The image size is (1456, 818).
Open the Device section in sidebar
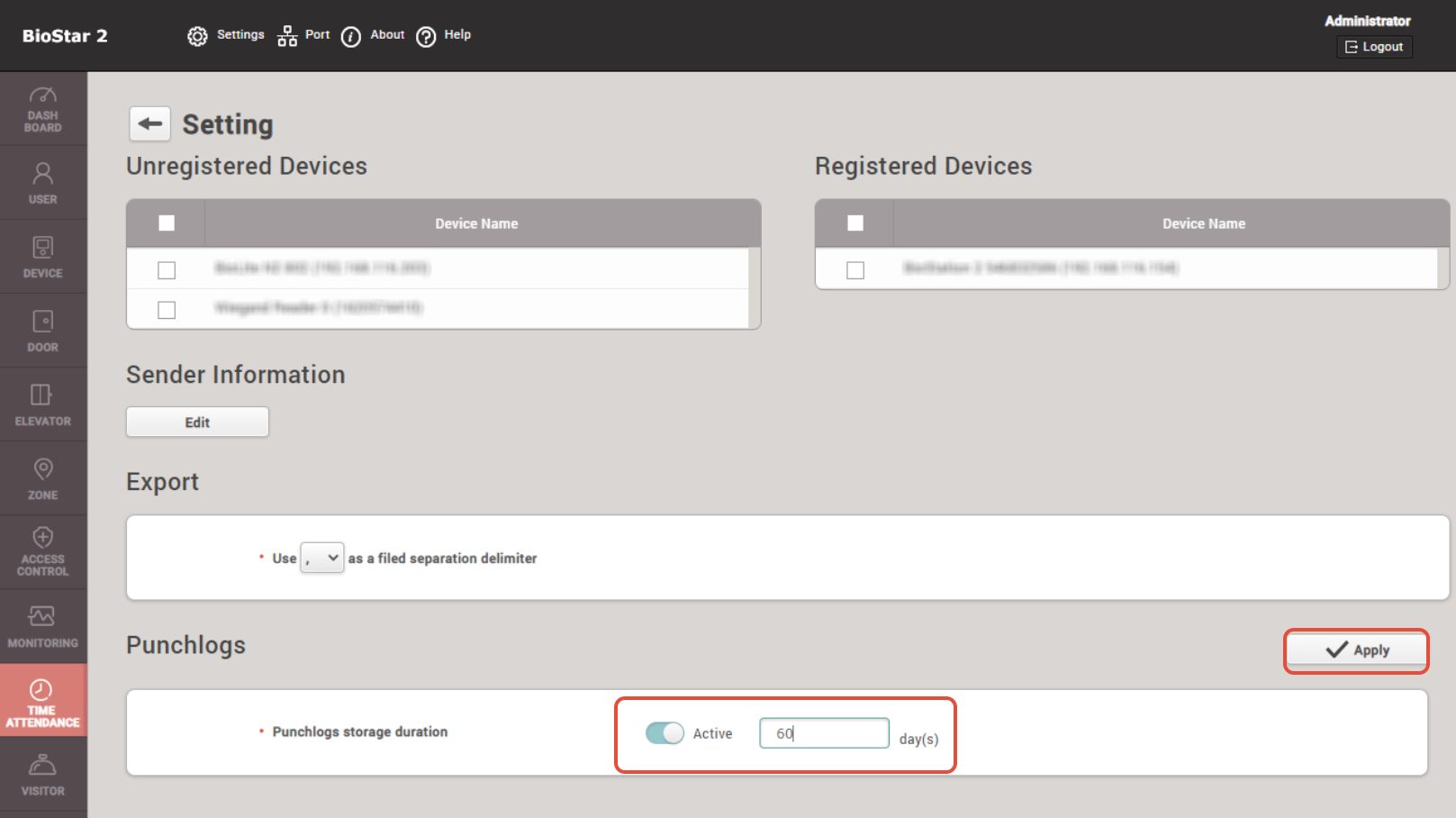pos(42,257)
